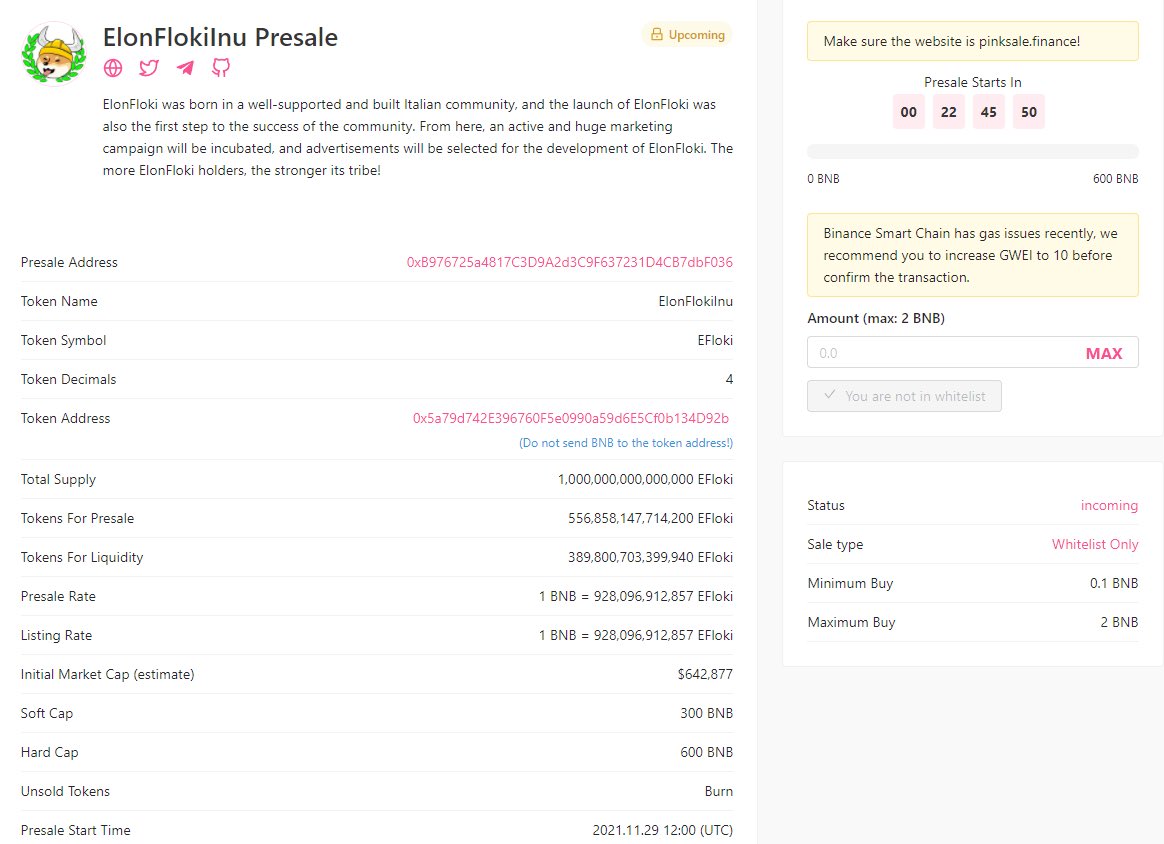The width and height of the screenshot is (1164, 844).
Task: Click the 'incoming' status label
Action: 1110,505
